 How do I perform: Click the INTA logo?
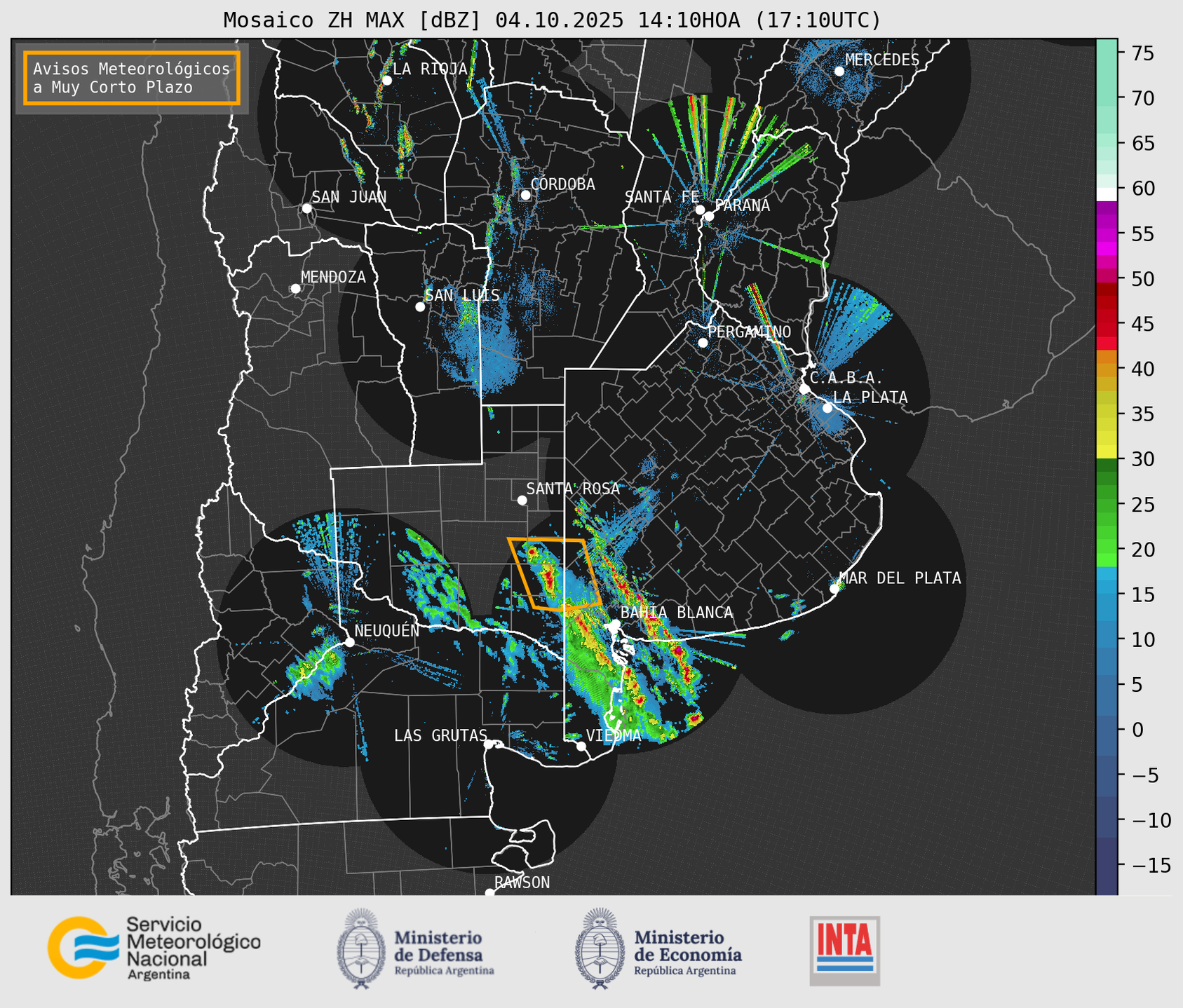tap(844, 951)
